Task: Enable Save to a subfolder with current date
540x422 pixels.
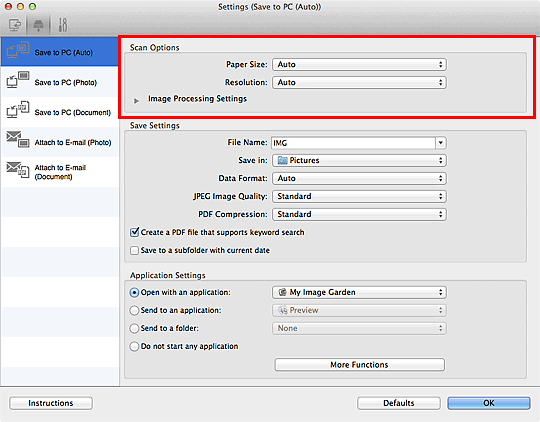Action: click(134, 250)
